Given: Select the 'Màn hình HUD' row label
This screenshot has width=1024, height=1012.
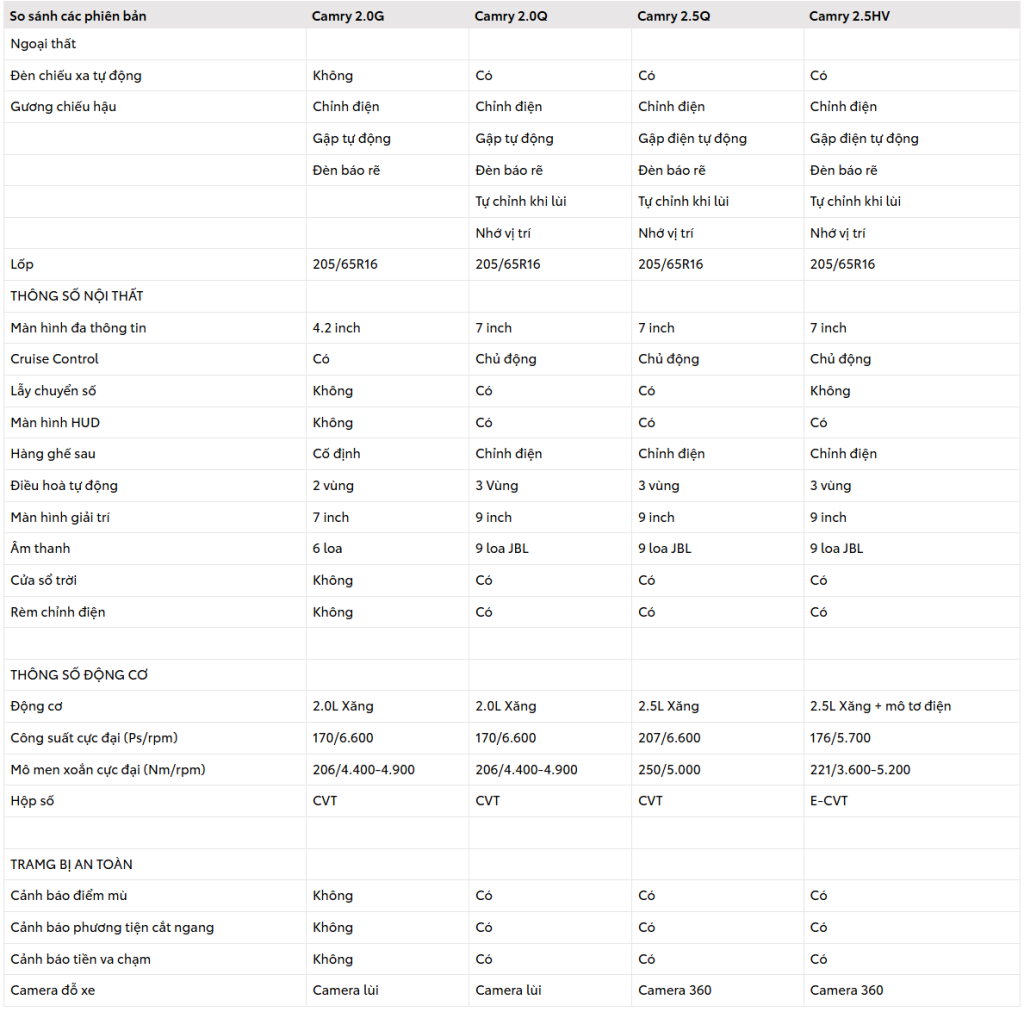Looking at the screenshot, I should point(55,422).
